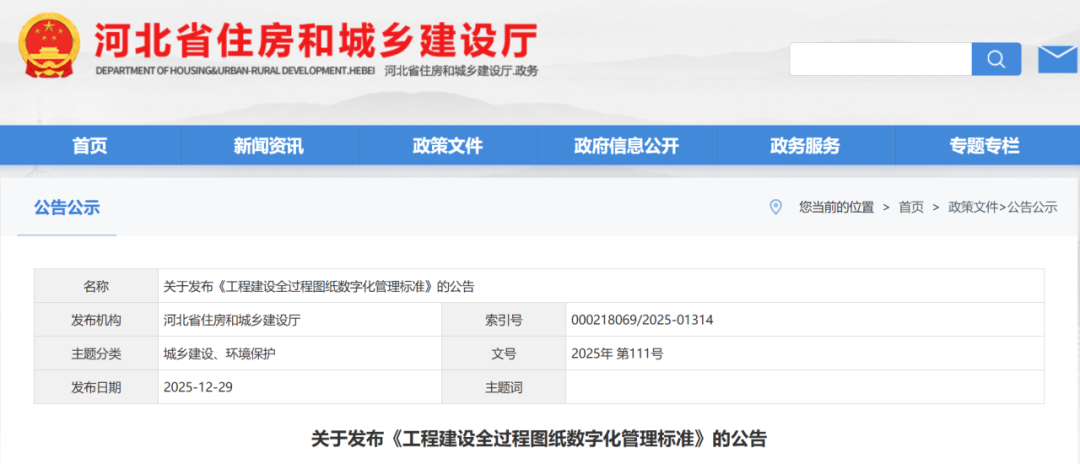Click the 主题词 label cell
This screenshot has width=1080, height=464.
[503, 388]
